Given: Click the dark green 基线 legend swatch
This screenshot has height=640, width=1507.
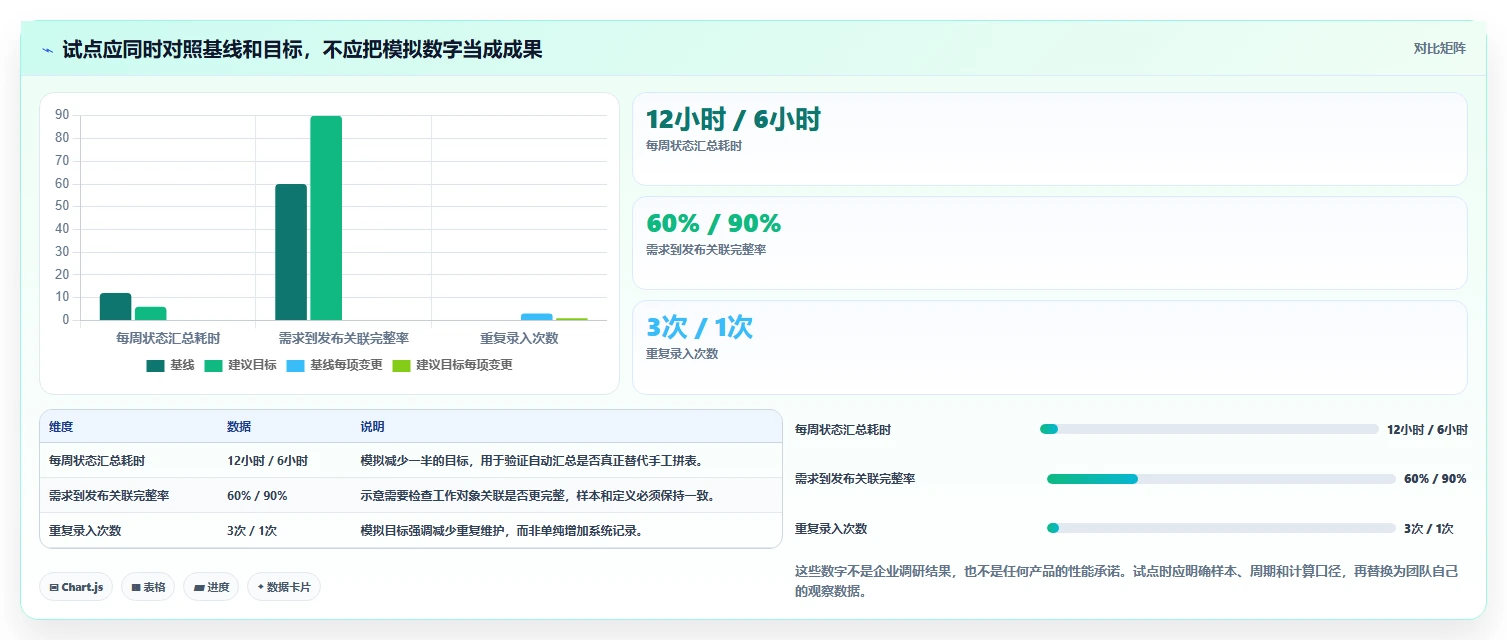Looking at the screenshot, I should 155,366.
